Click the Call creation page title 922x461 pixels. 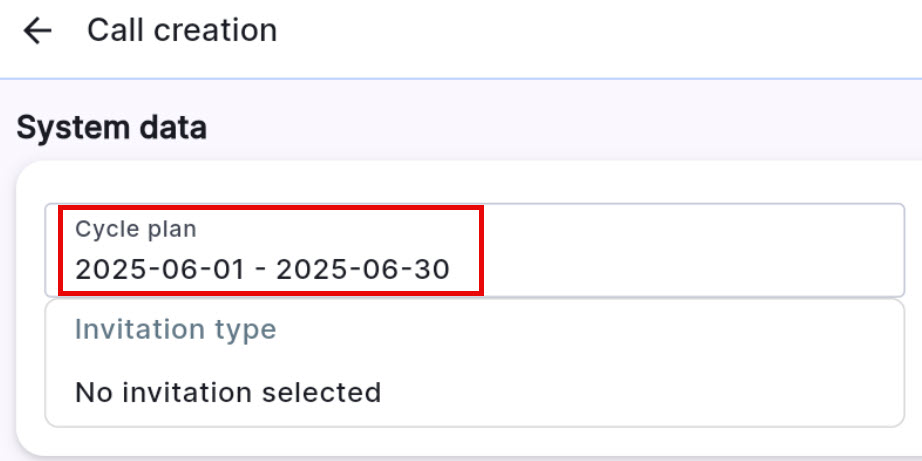coord(181,31)
